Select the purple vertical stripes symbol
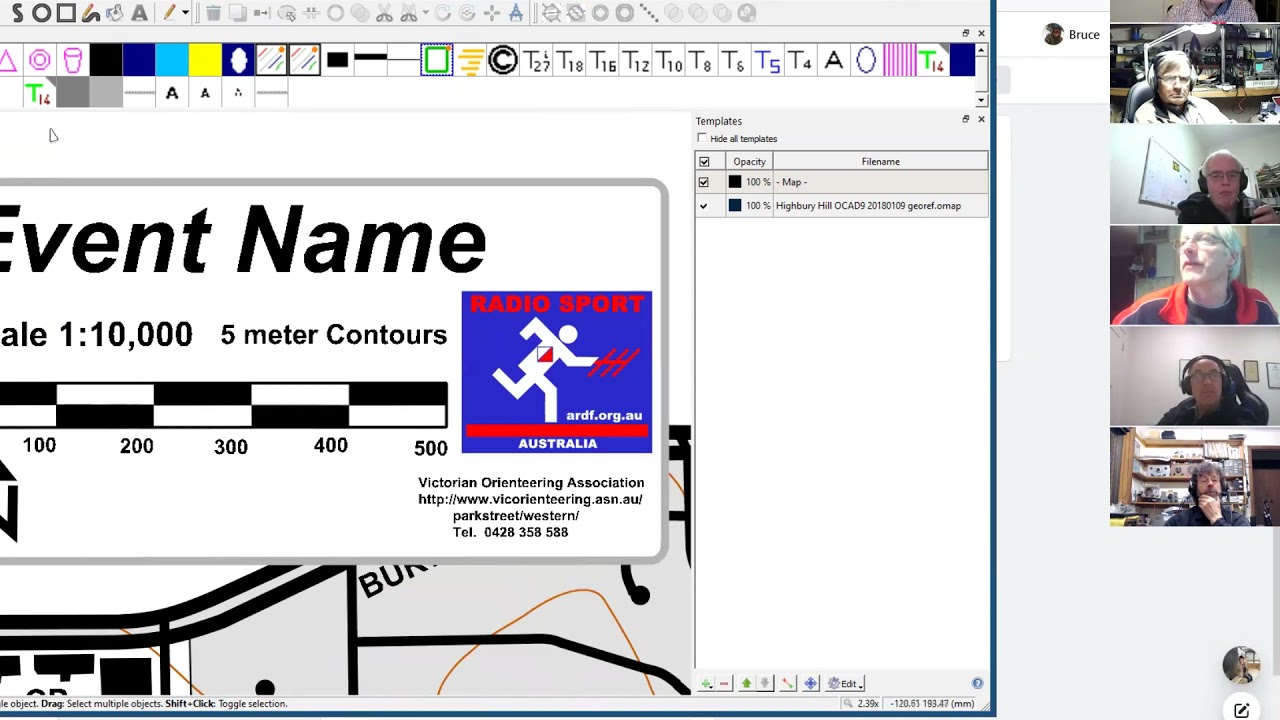Image resolution: width=1280 pixels, height=720 pixels. [x=899, y=61]
